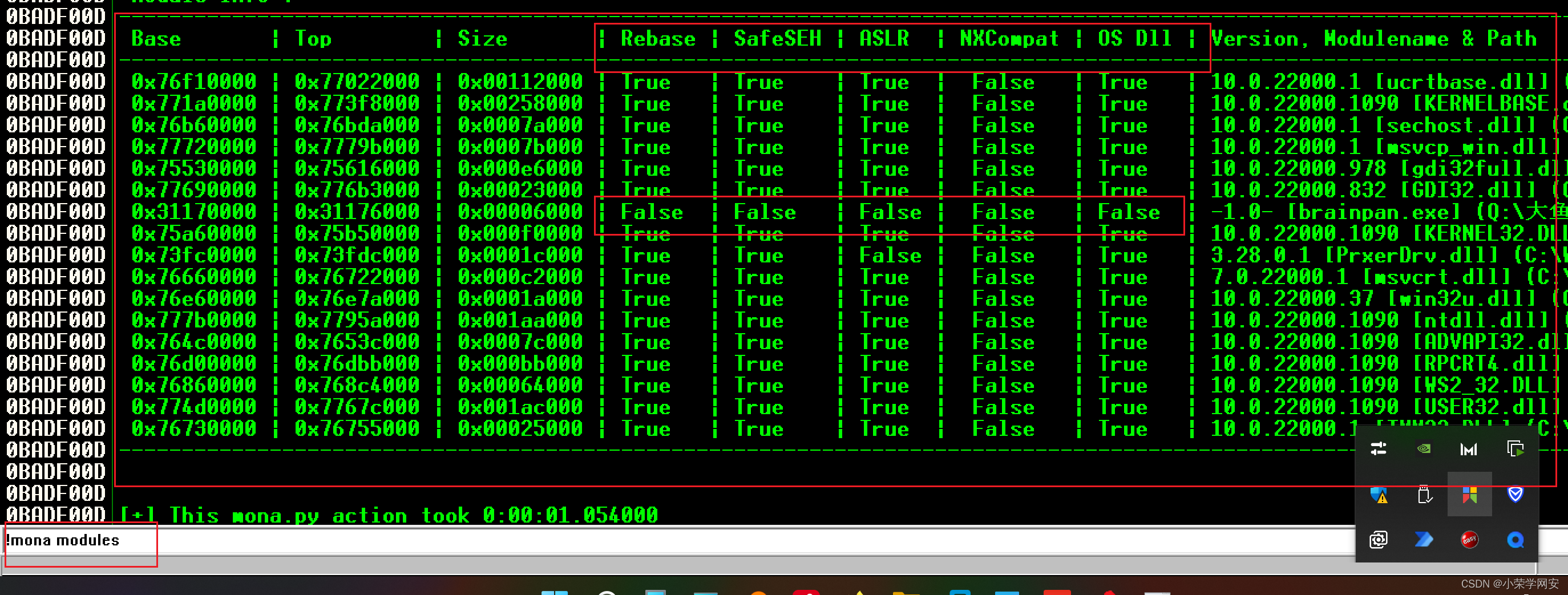The width and height of the screenshot is (1568, 595).
Task: Click the ASLR False value in PrxerDrv.dll row
Action: click(x=890, y=256)
